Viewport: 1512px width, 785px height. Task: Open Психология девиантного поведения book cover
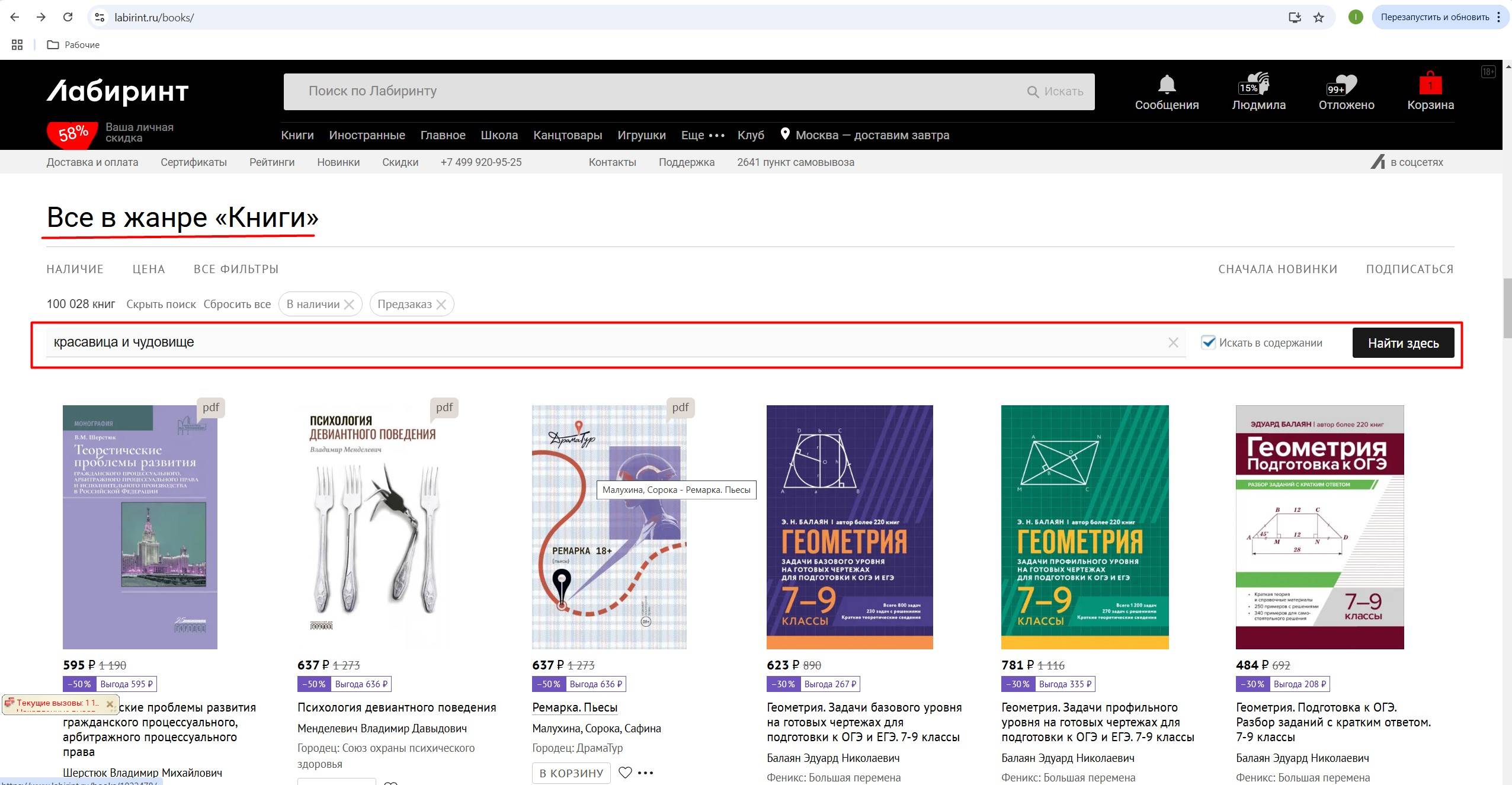click(x=373, y=527)
